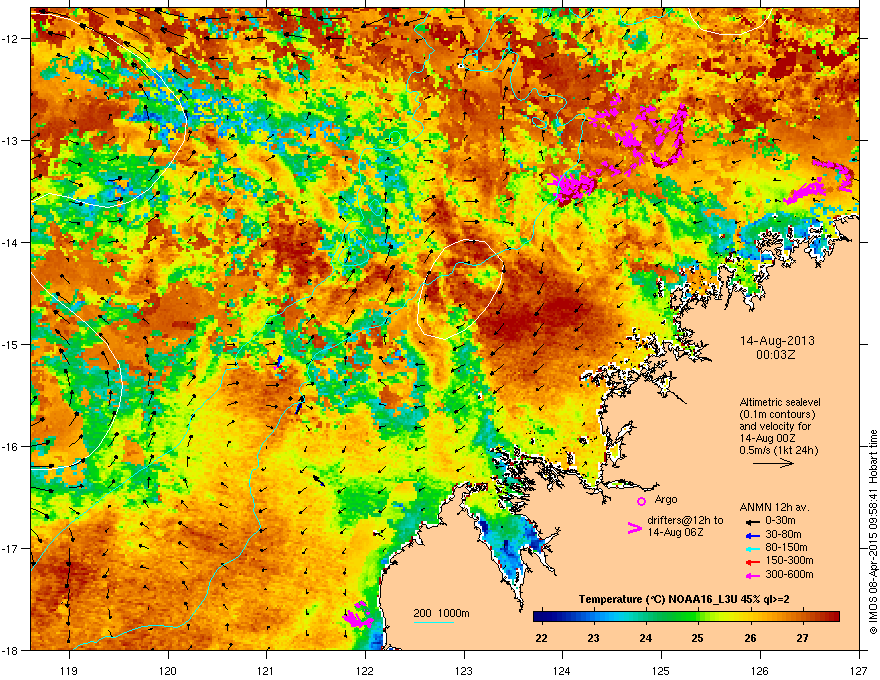Select the black 0-30m ANMN arrow symbol
The image size is (880, 680).
pos(752,521)
